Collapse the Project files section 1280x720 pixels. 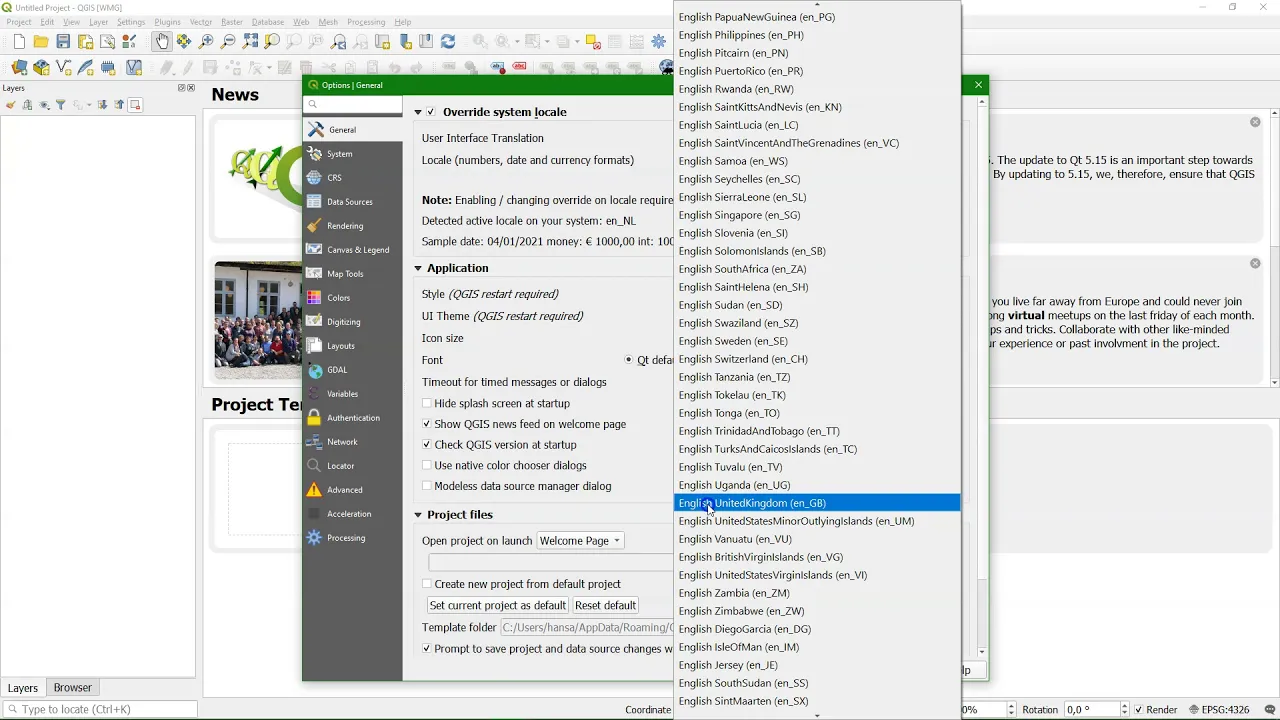[418, 515]
